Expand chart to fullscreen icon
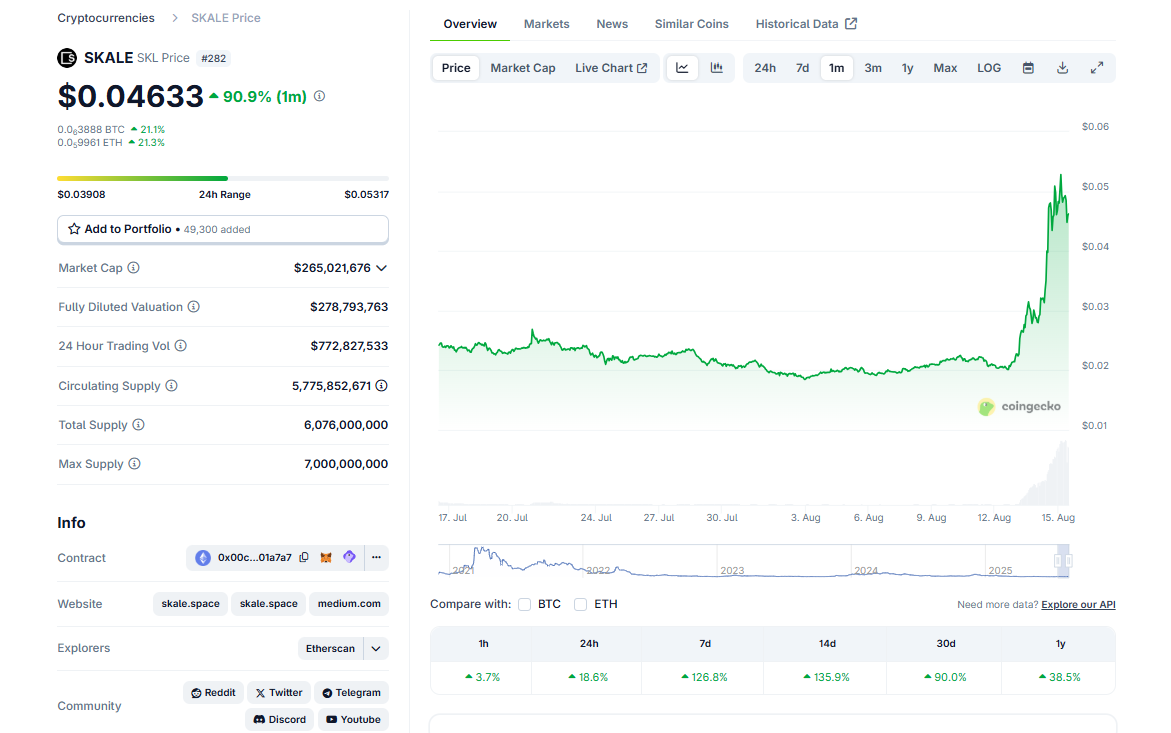This screenshot has height=733, width=1171. coord(1097,68)
